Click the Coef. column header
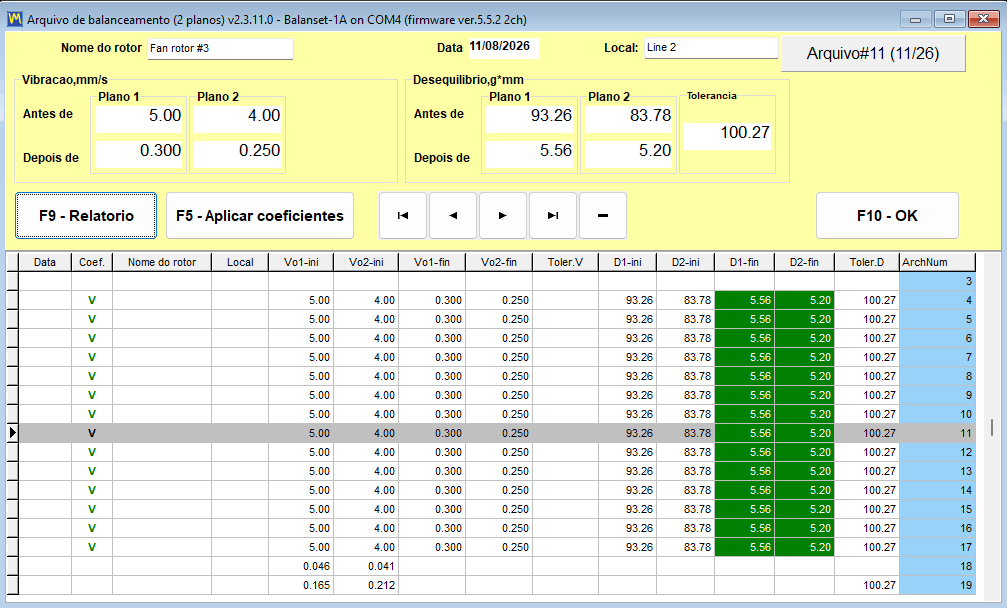Screen dimensions: 1007x608 [92, 262]
